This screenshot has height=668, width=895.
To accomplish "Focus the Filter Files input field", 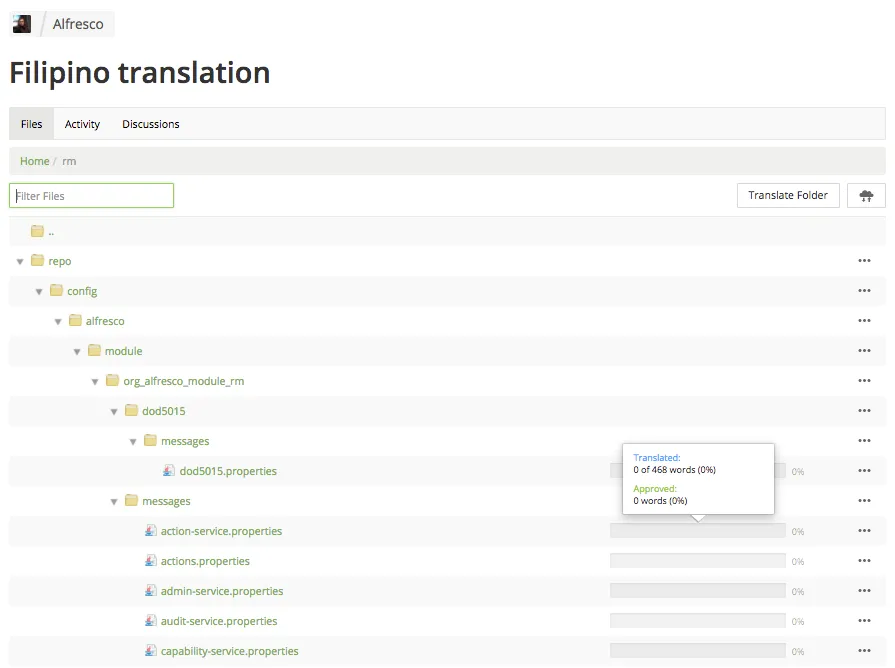I will [91, 195].
